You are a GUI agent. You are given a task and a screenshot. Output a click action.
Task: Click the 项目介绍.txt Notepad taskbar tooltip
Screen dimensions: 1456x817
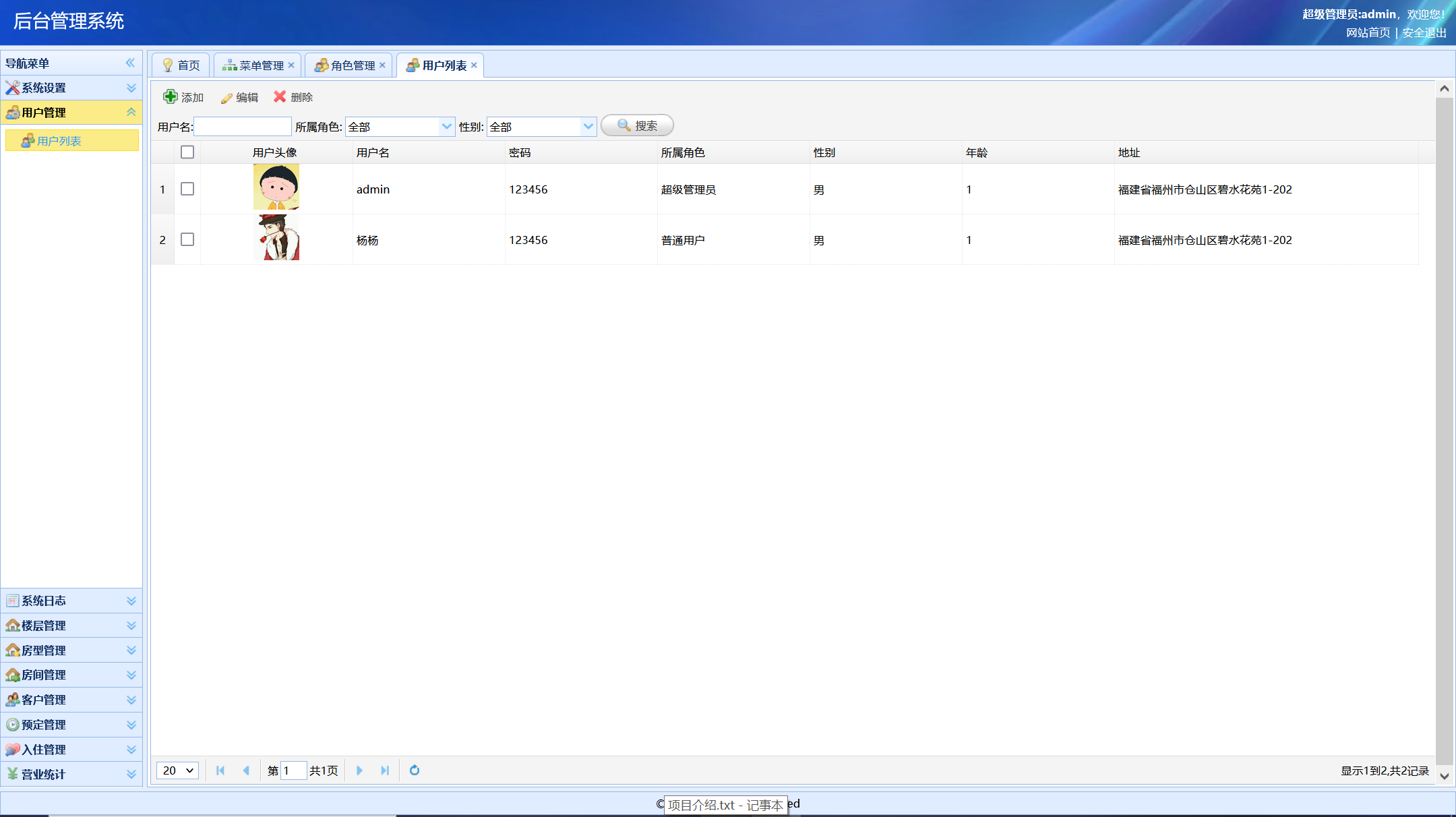pos(725,805)
